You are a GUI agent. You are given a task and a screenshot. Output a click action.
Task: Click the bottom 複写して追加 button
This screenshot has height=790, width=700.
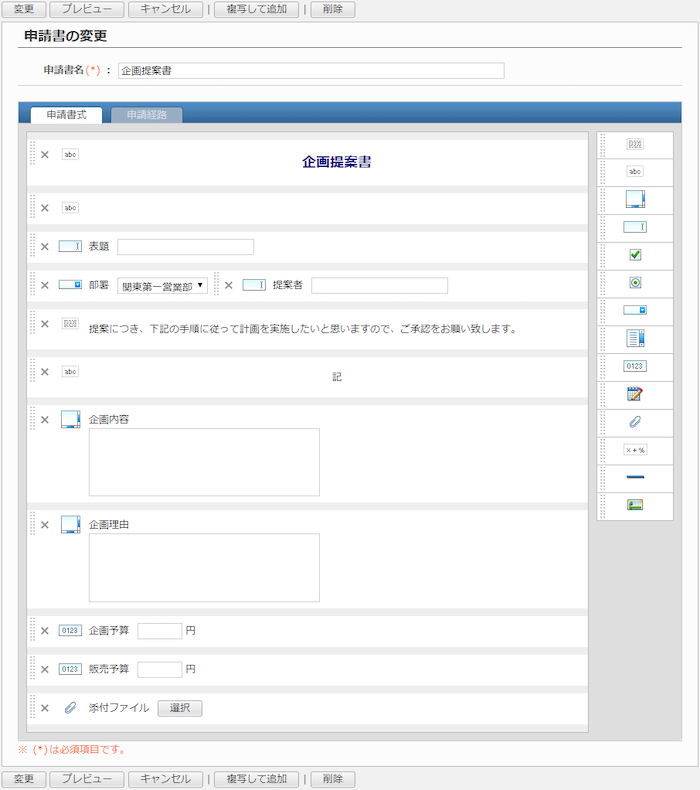[256, 779]
